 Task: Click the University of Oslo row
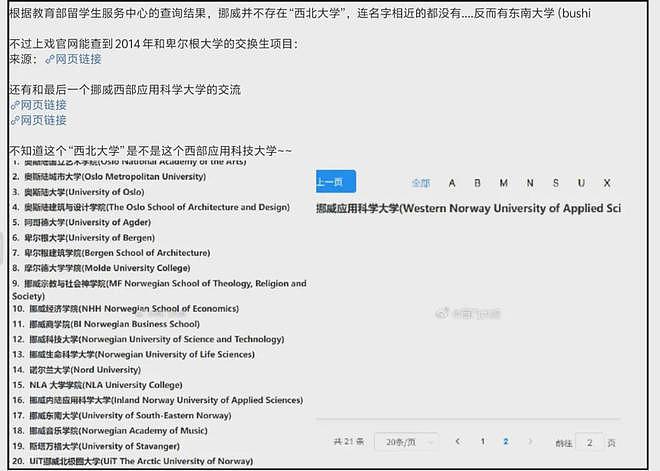[x=78, y=192]
